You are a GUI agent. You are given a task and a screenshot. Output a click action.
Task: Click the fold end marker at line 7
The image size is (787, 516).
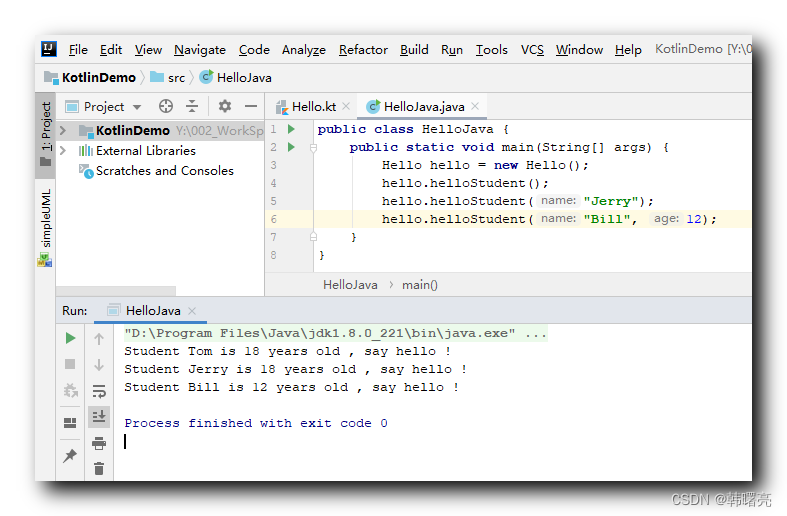coord(313,237)
